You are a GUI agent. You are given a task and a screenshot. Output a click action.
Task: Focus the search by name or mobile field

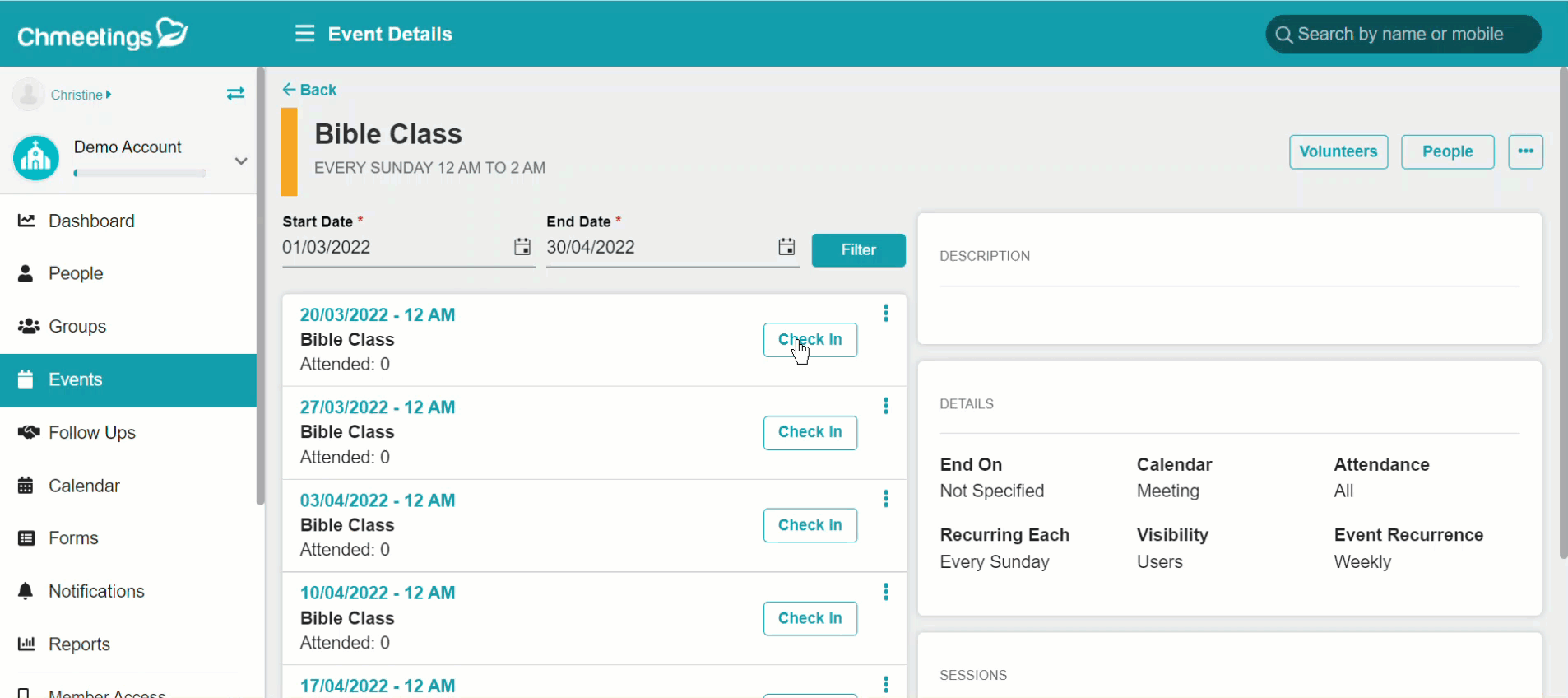(x=1403, y=35)
